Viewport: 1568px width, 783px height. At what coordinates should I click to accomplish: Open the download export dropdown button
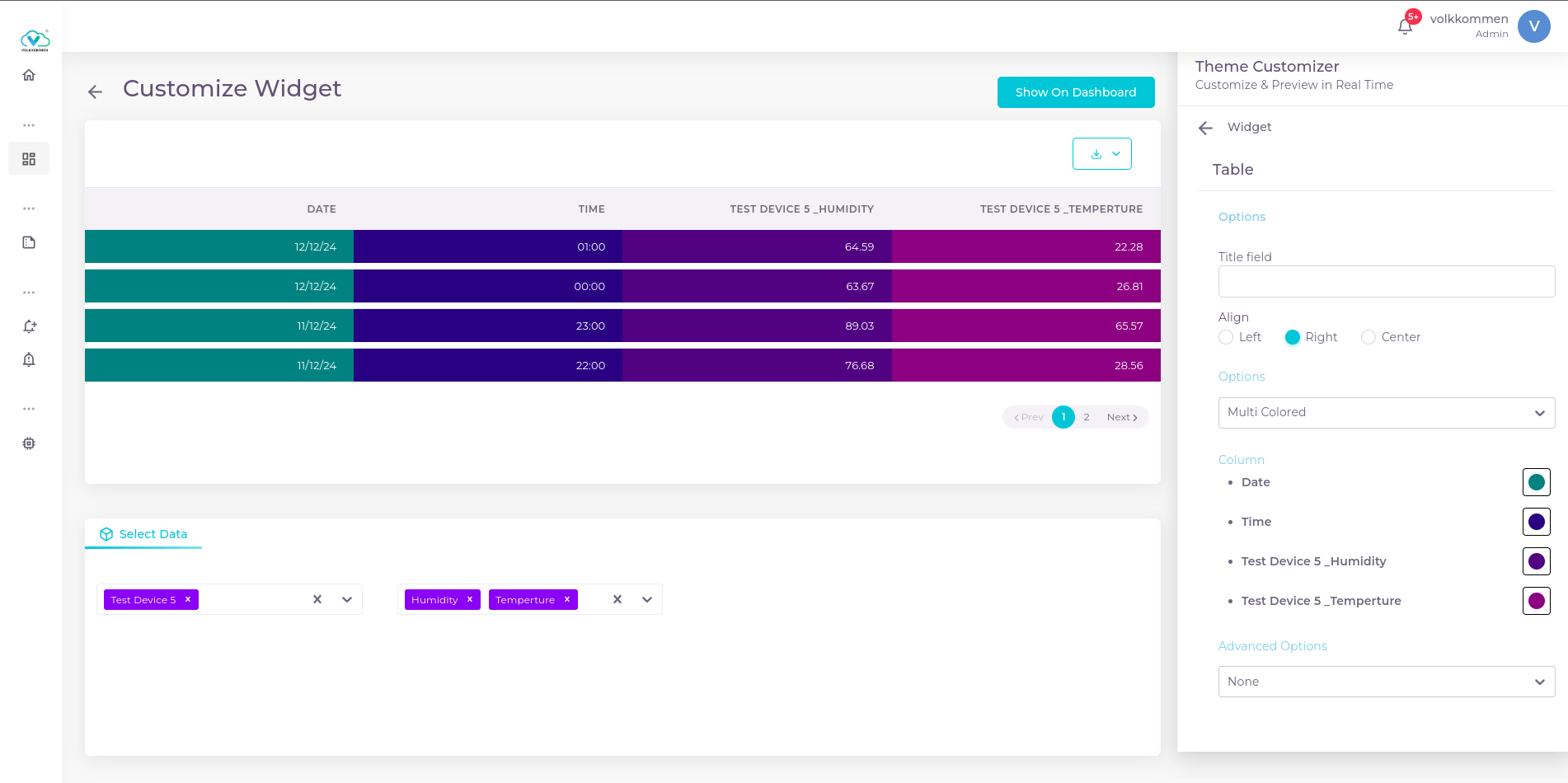(x=1101, y=154)
